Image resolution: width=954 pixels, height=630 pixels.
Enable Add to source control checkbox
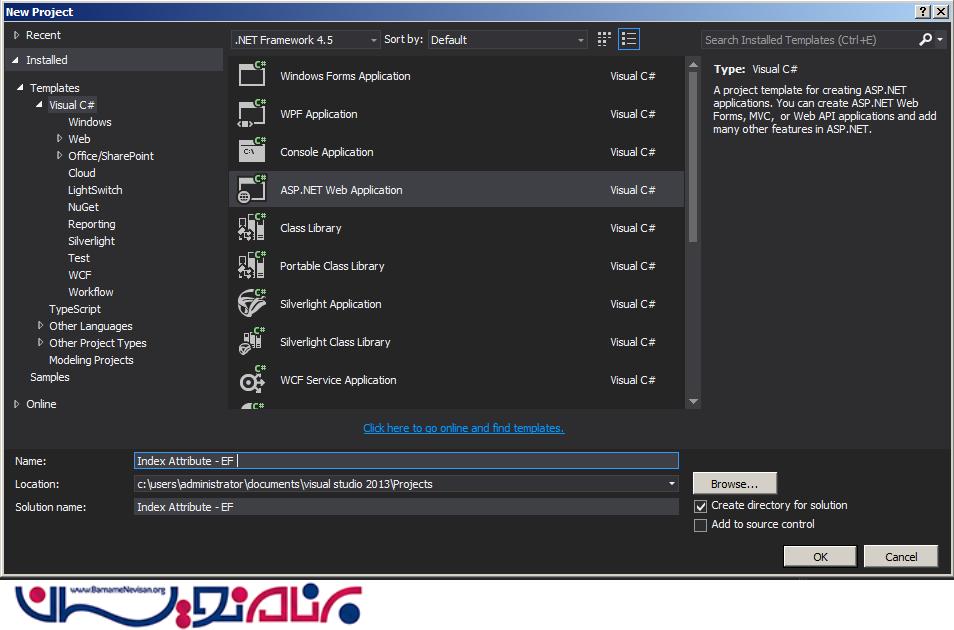[701, 526]
